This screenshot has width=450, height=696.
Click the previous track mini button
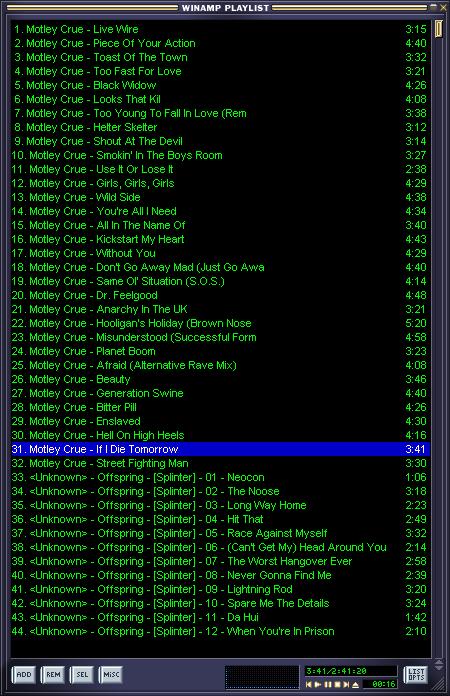(308, 684)
